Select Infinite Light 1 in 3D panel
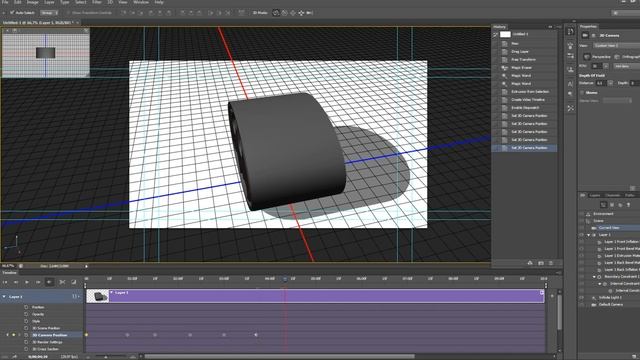This screenshot has height=360, width=640. point(611,298)
